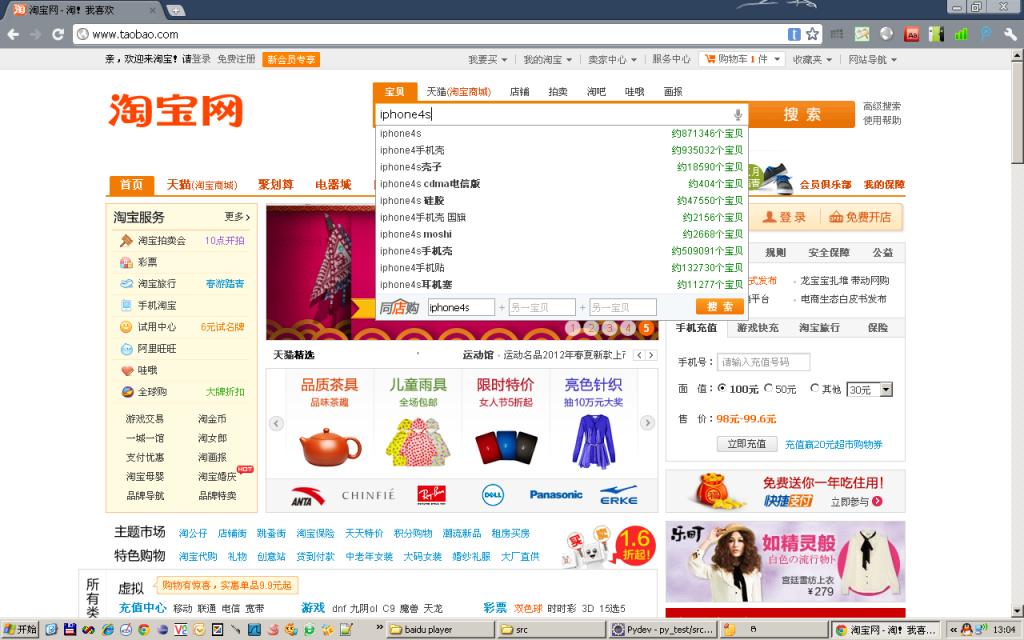The image size is (1024, 640).
Task: Expand the 我要买 menu
Action: click(487, 59)
